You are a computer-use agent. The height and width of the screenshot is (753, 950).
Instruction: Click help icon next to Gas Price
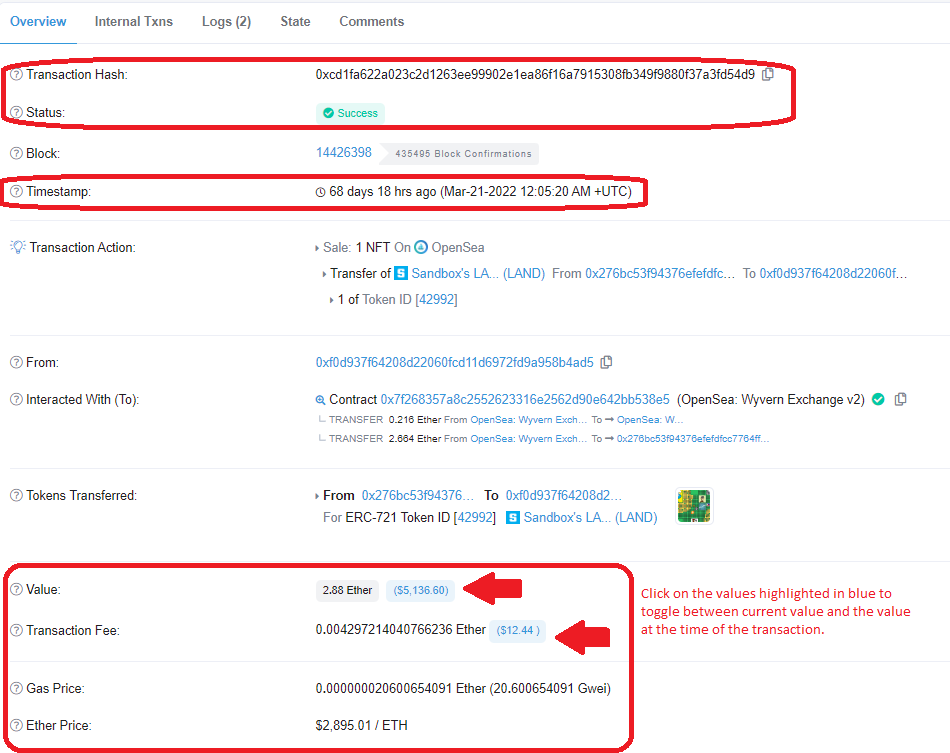pos(16,688)
